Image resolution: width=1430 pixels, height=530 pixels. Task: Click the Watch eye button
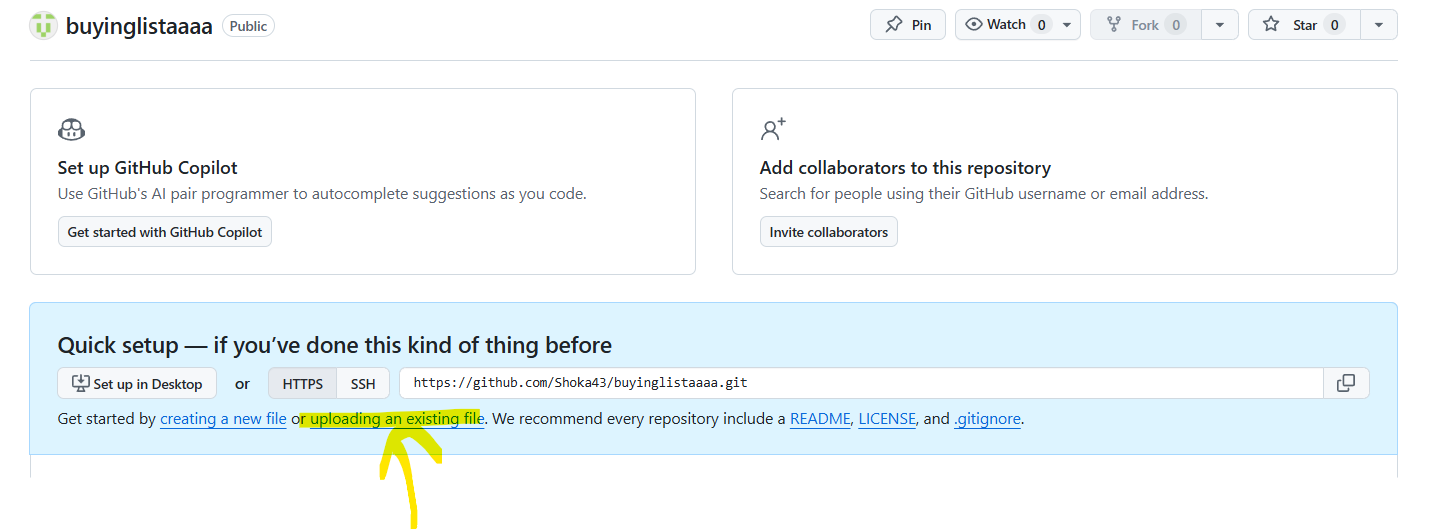1005,25
